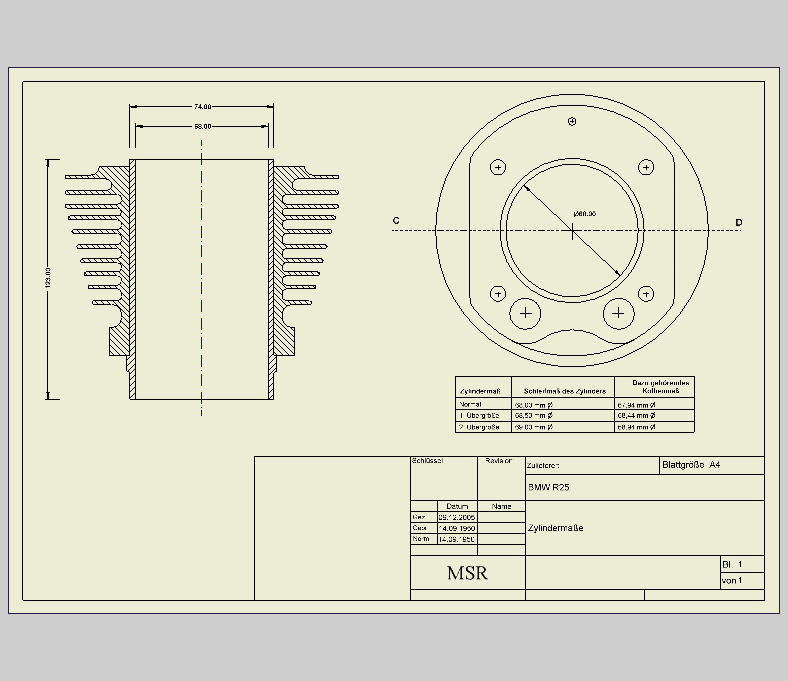Click the Schleifmaß des Zylinders column header
This screenshot has height=681, width=788.
565,391
